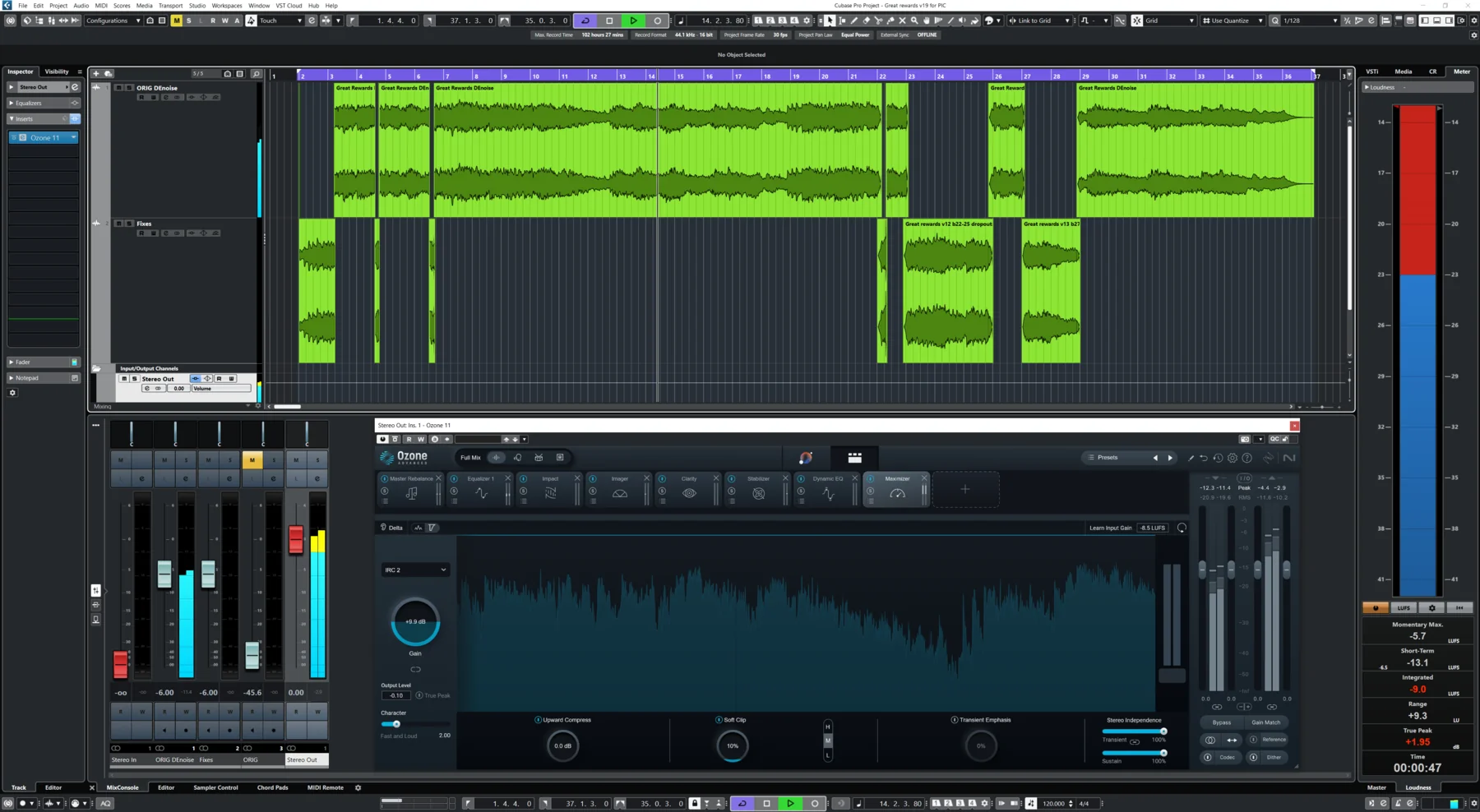Viewport: 1480px width, 812px height.
Task: Add a new module with the plus slot
Action: [x=965, y=490]
